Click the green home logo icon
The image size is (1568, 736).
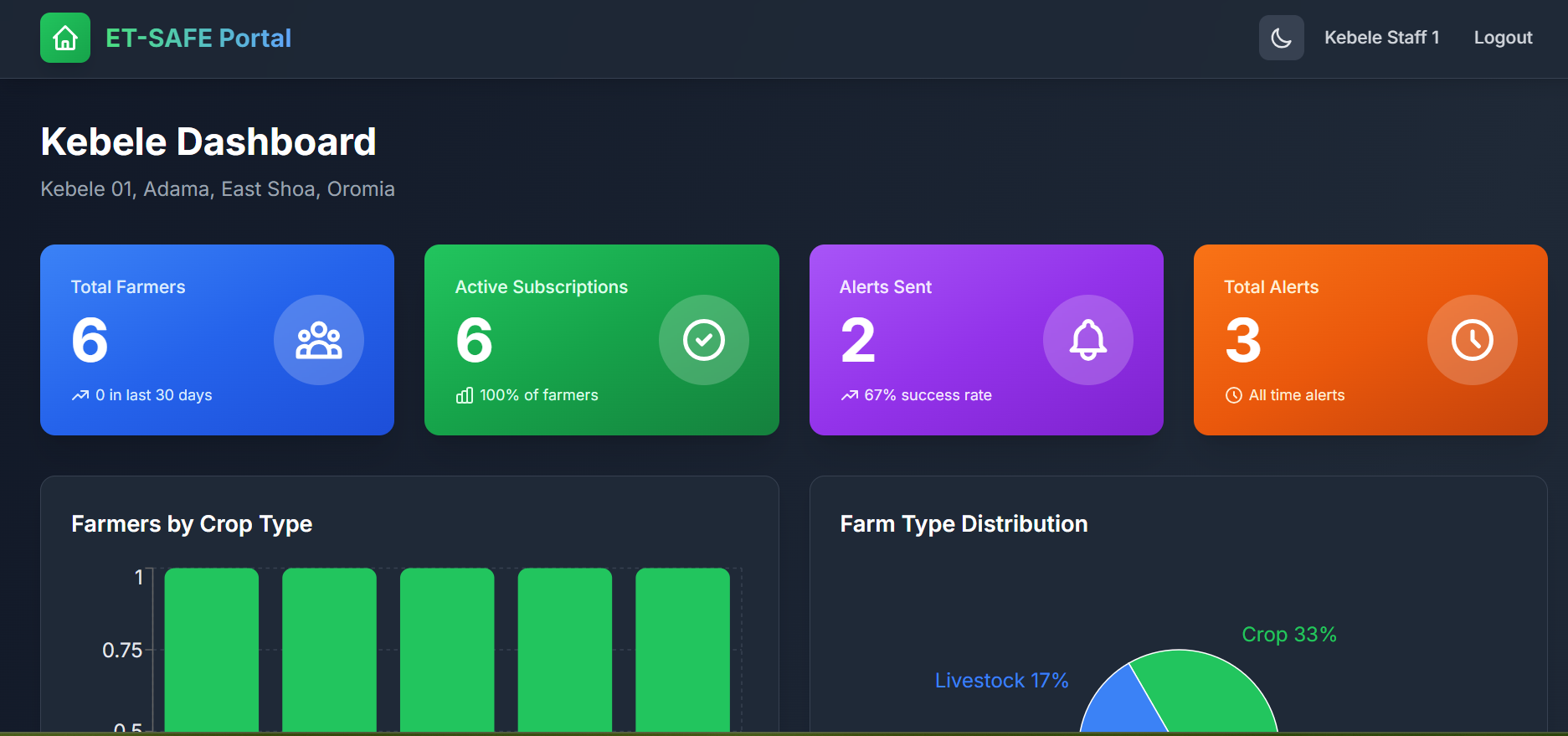pos(65,38)
